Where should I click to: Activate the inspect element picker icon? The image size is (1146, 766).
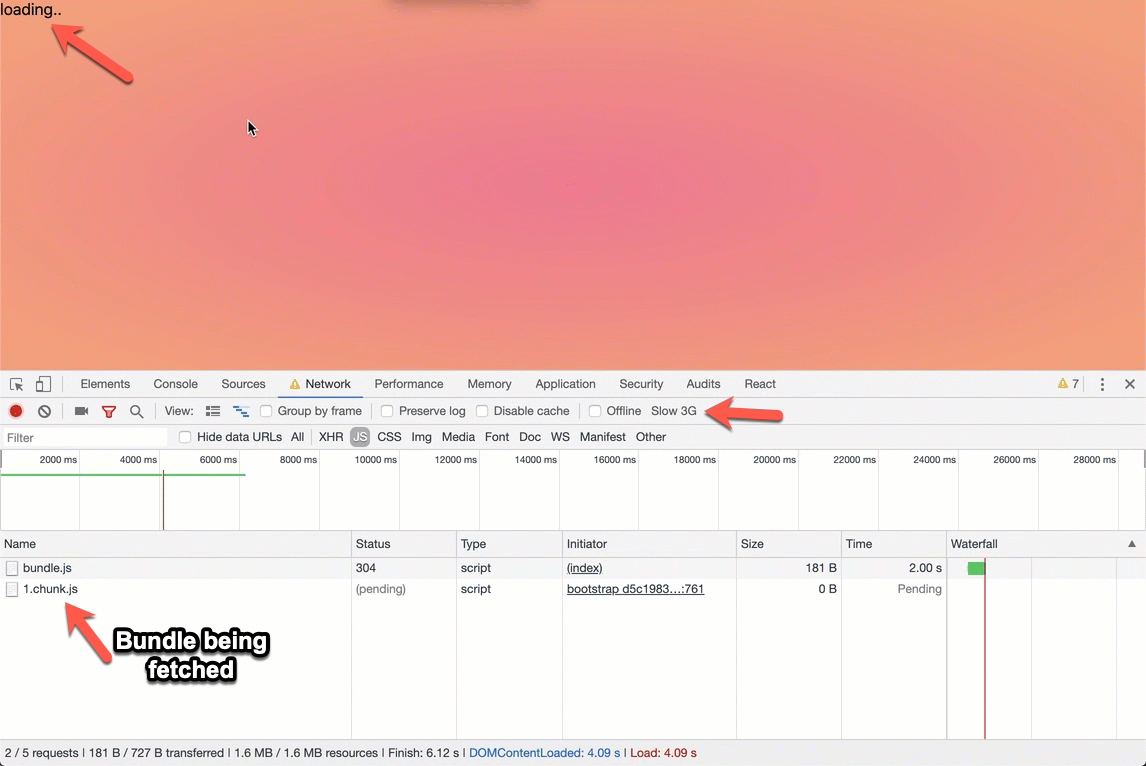pos(16,384)
